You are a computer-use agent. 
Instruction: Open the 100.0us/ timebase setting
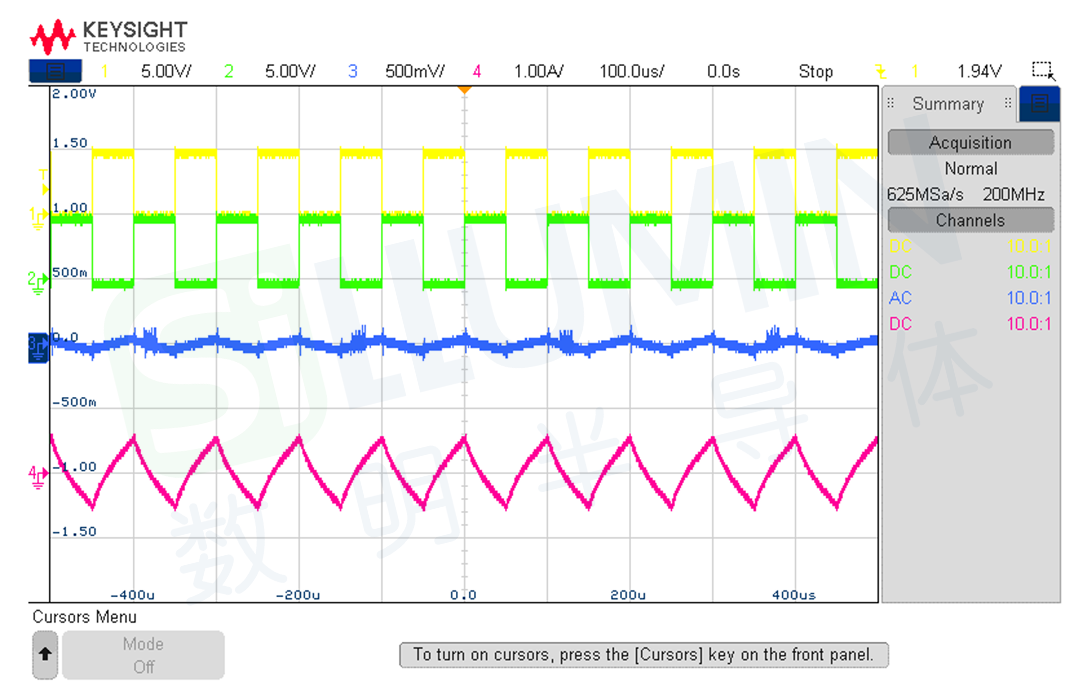pyautogui.click(x=632, y=71)
